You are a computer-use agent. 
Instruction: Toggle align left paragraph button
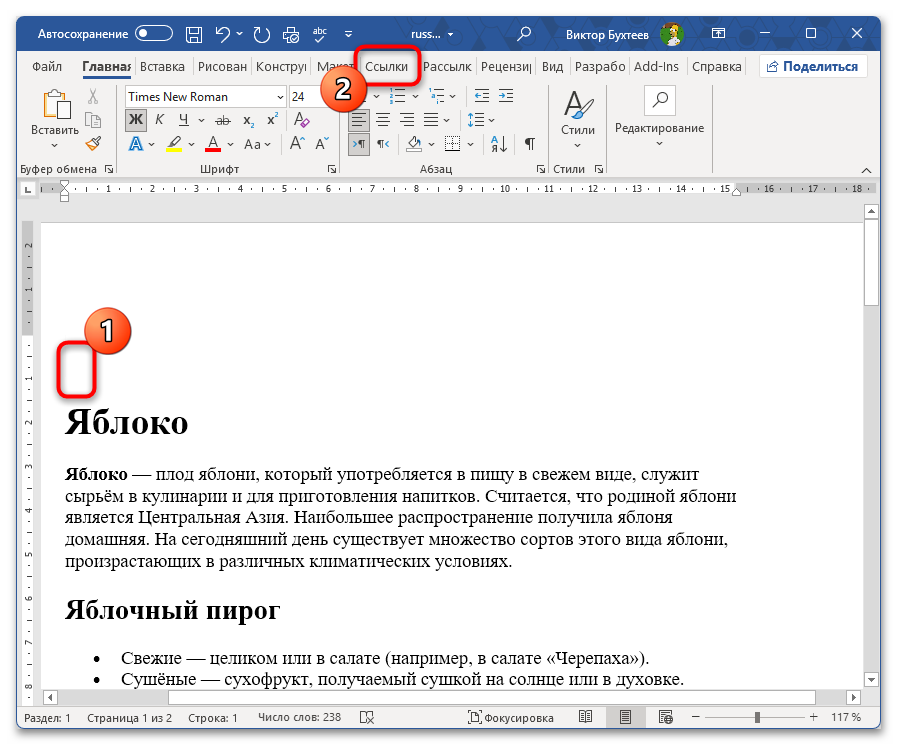(x=359, y=120)
